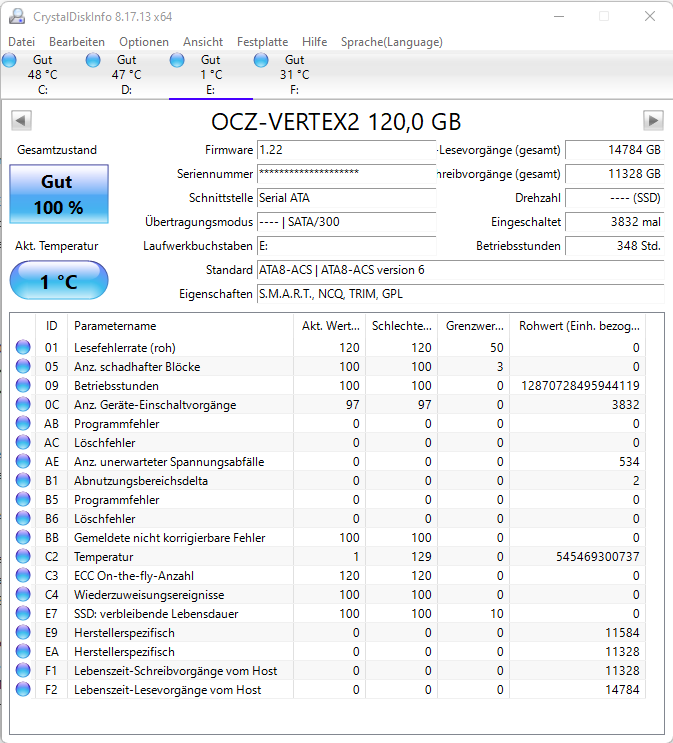Open the Bearbeiten menu

pos(77,42)
